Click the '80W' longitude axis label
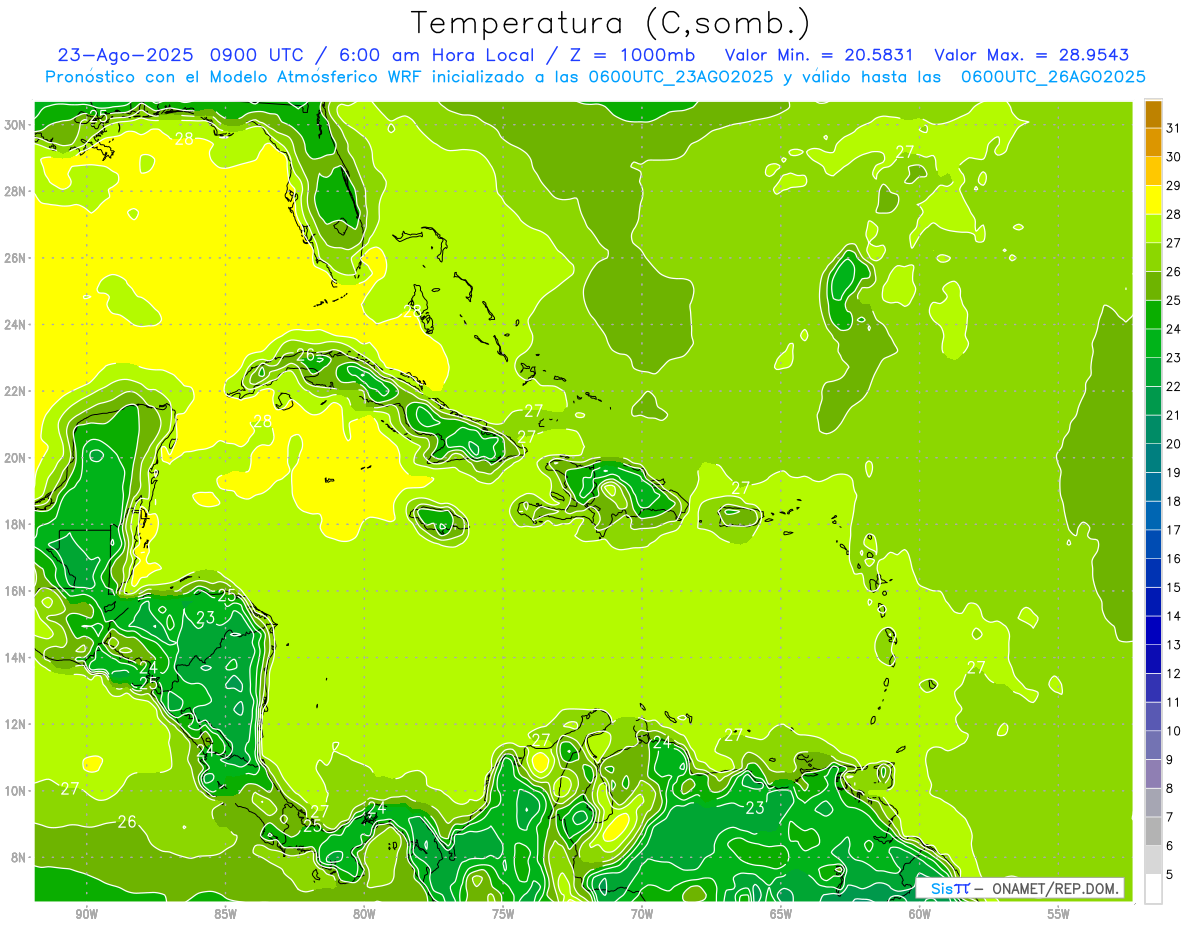Viewport: 1200px width, 927px height. click(x=364, y=913)
